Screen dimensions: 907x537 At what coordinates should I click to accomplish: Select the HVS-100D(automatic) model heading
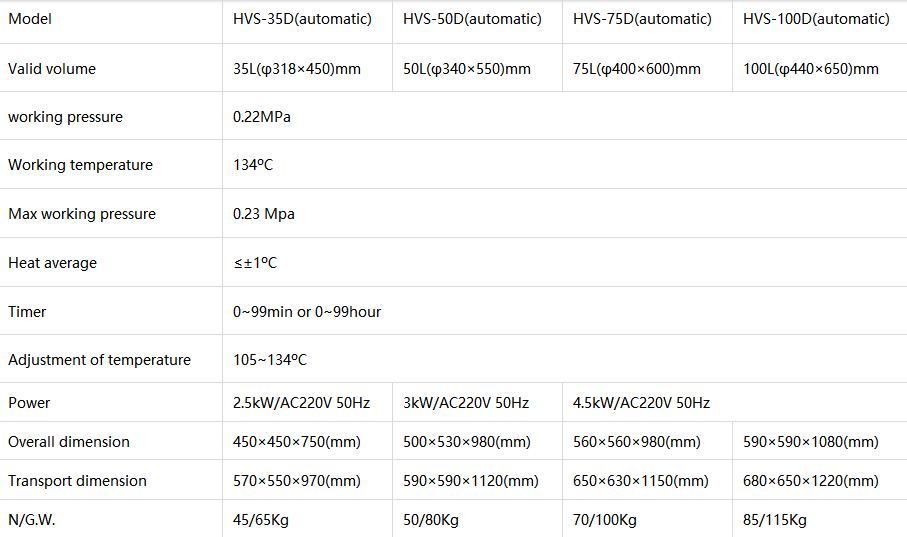(x=816, y=19)
